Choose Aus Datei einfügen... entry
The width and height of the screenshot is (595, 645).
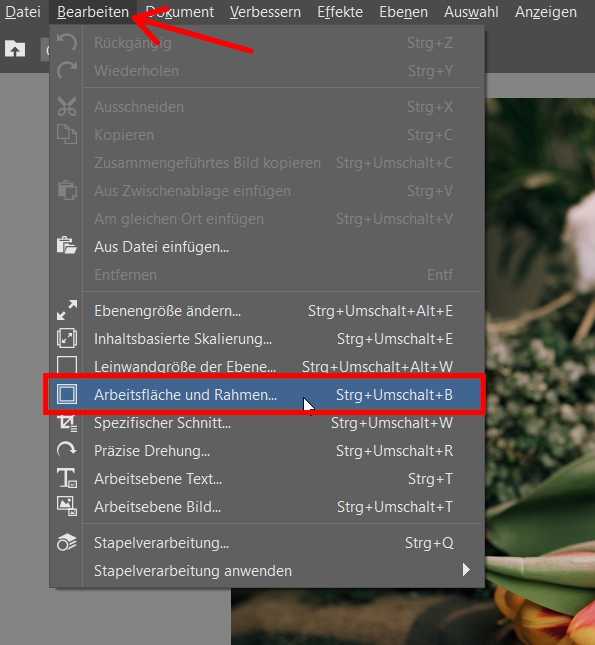(x=267, y=246)
